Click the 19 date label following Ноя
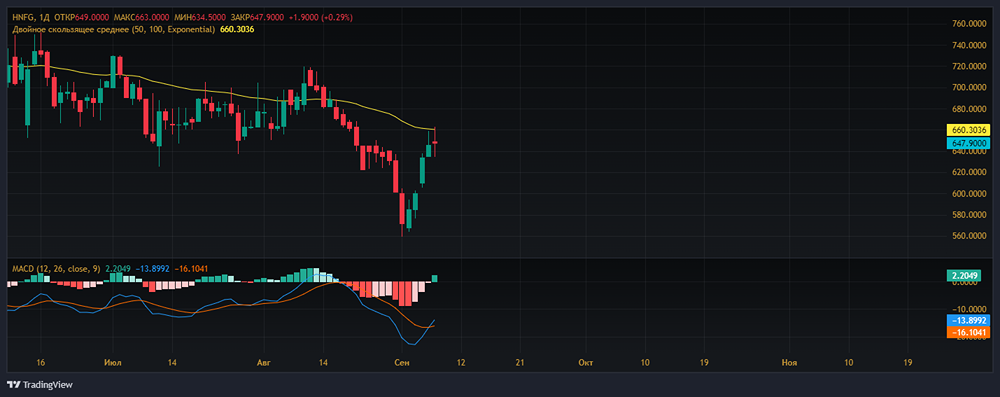The image size is (1000, 397). 908,362
